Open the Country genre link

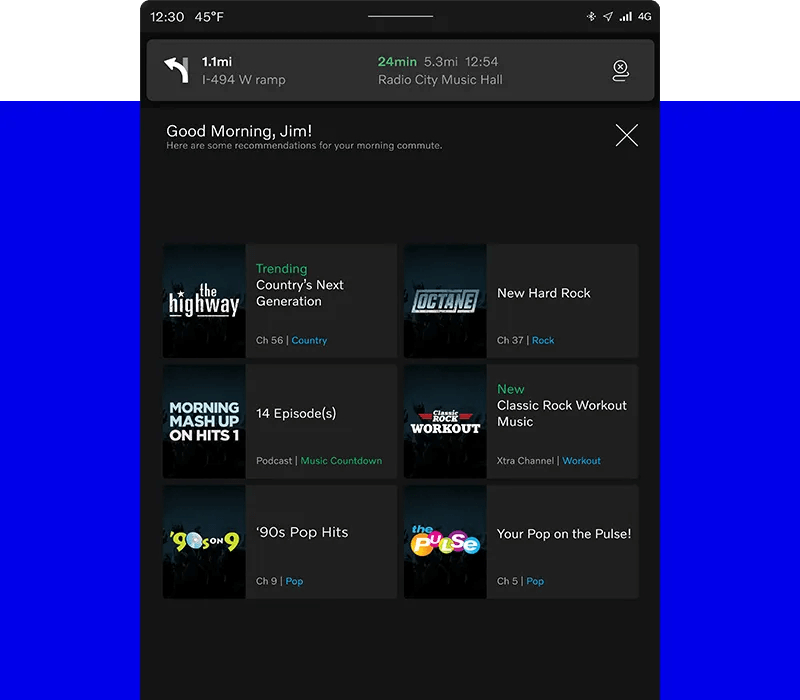(x=309, y=341)
